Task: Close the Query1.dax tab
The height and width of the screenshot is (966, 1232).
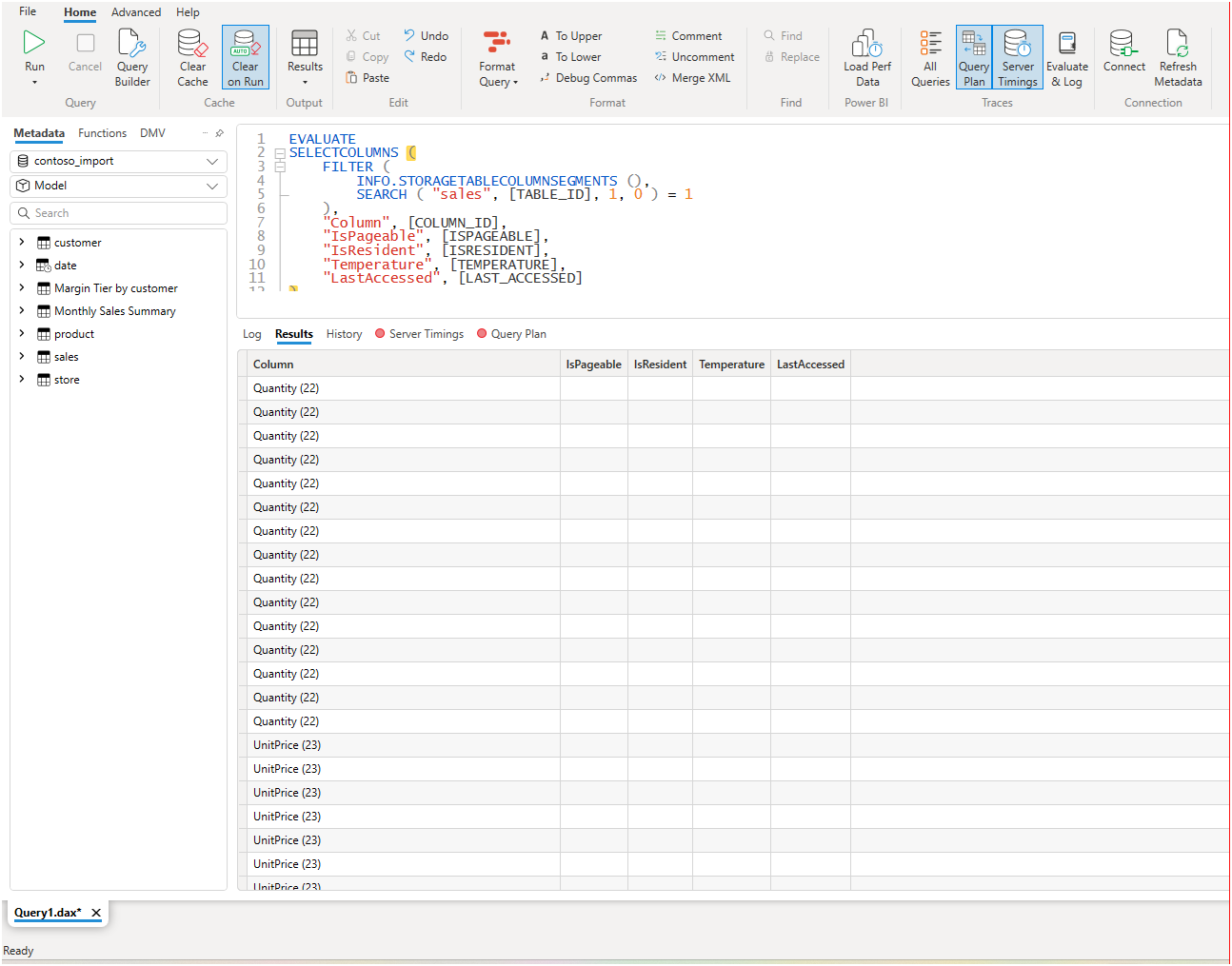Action: point(96,913)
